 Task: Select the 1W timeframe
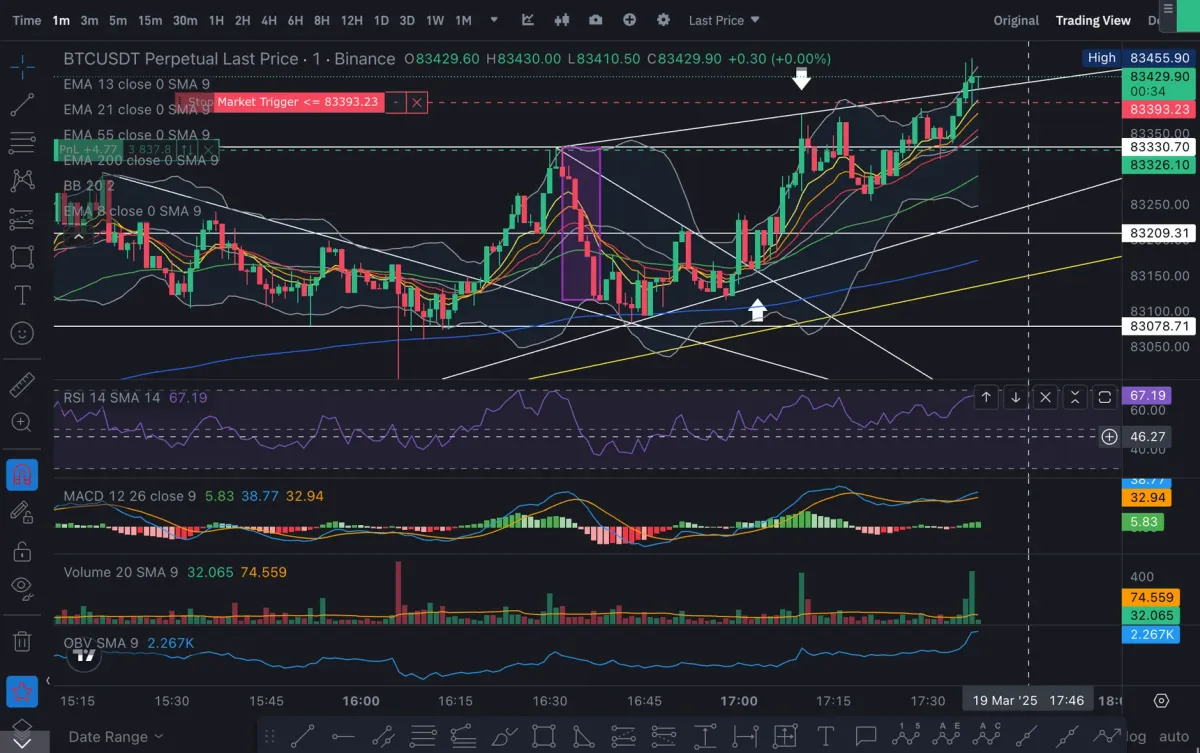click(x=435, y=20)
